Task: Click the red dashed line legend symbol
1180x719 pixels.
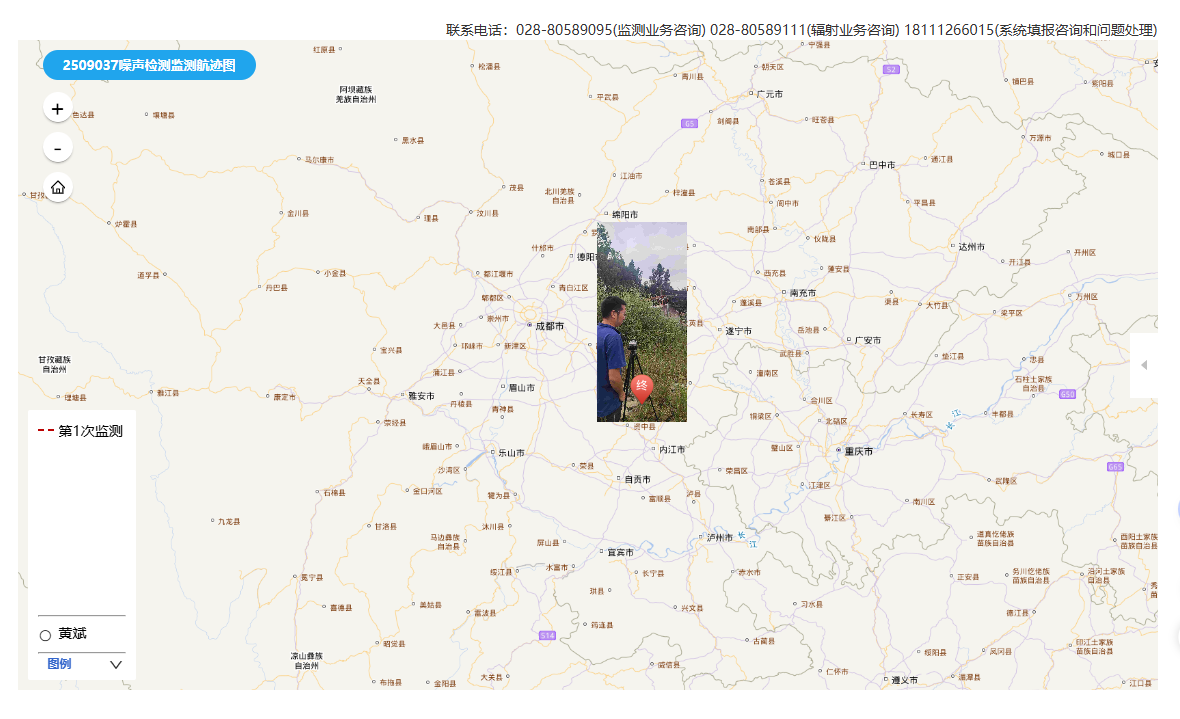Action: [46, 431]
